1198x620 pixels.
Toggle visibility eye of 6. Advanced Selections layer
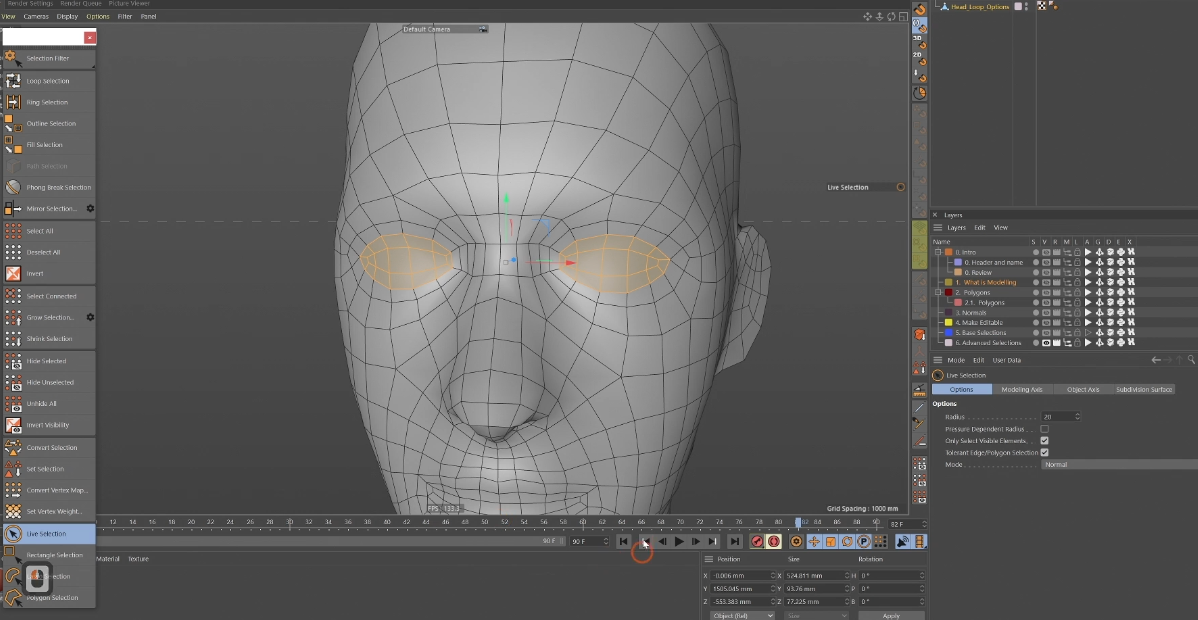tap(1046, 343)
